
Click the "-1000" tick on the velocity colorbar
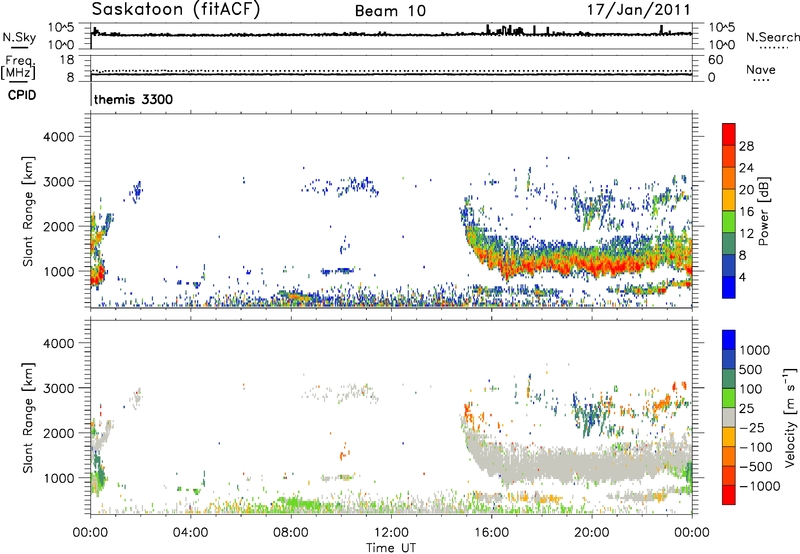(760, 486)
